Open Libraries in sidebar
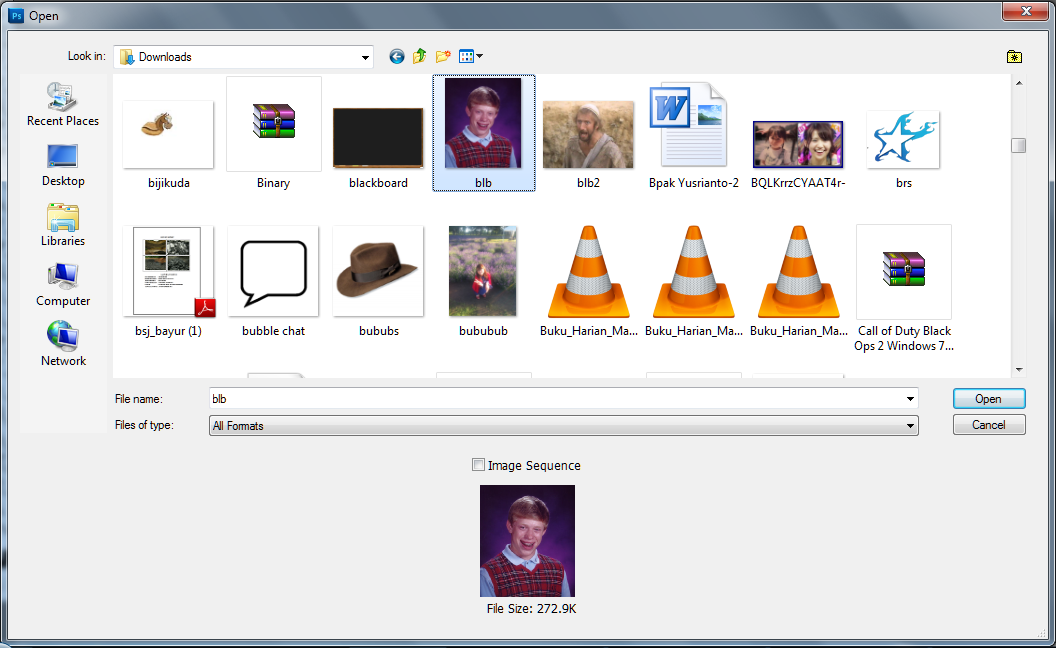 63,225
